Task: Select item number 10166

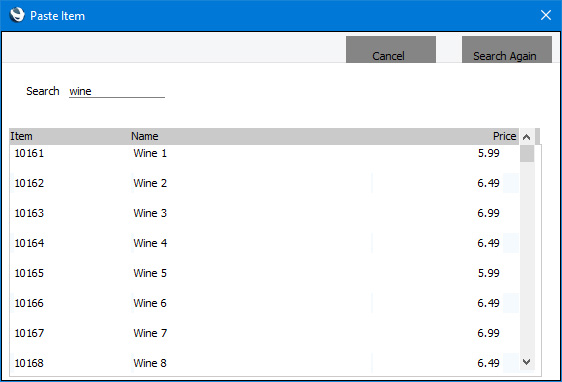Action: click(x=29, y=303)
